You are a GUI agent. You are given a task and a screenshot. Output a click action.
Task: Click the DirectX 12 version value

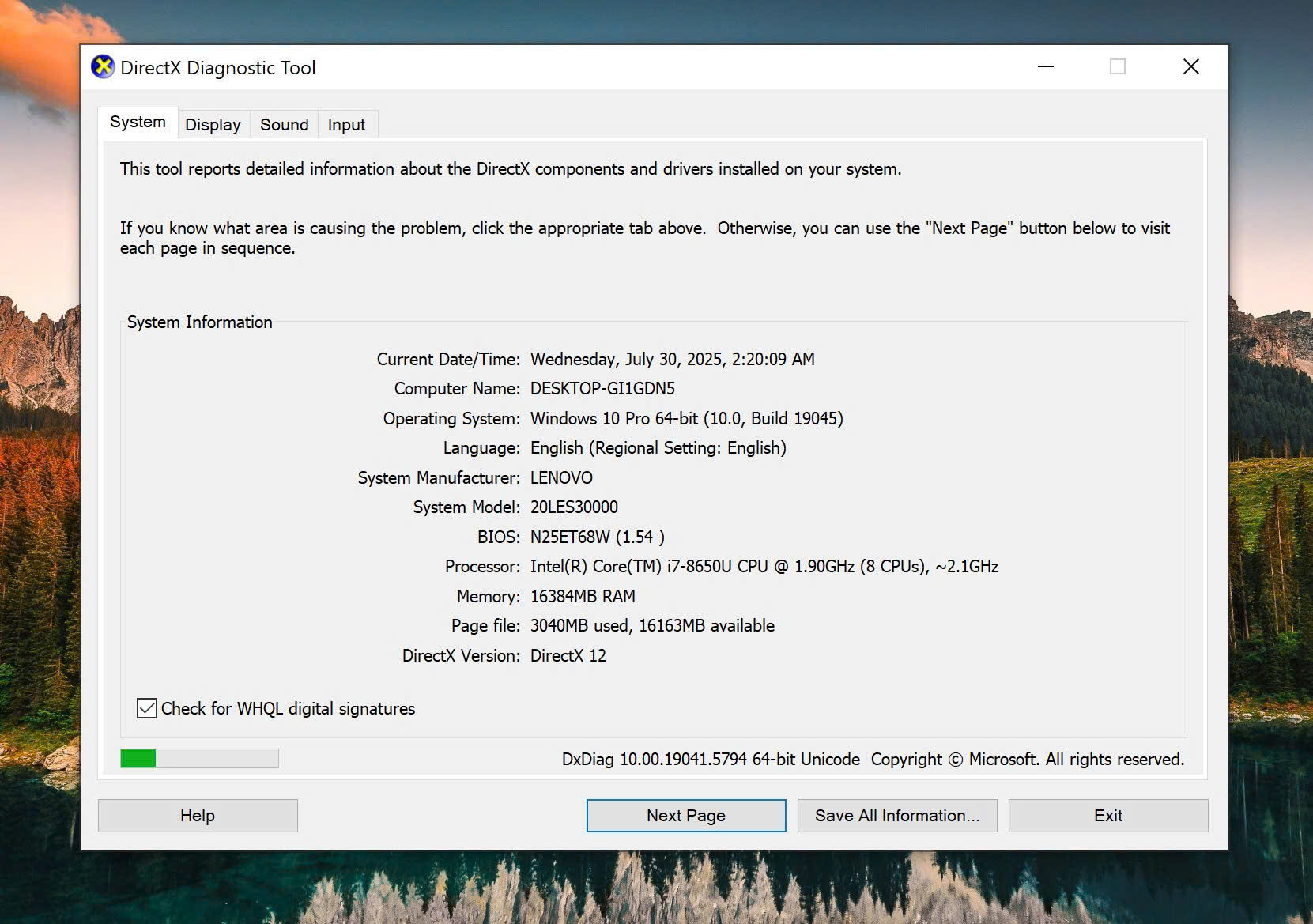pos(568,656)
